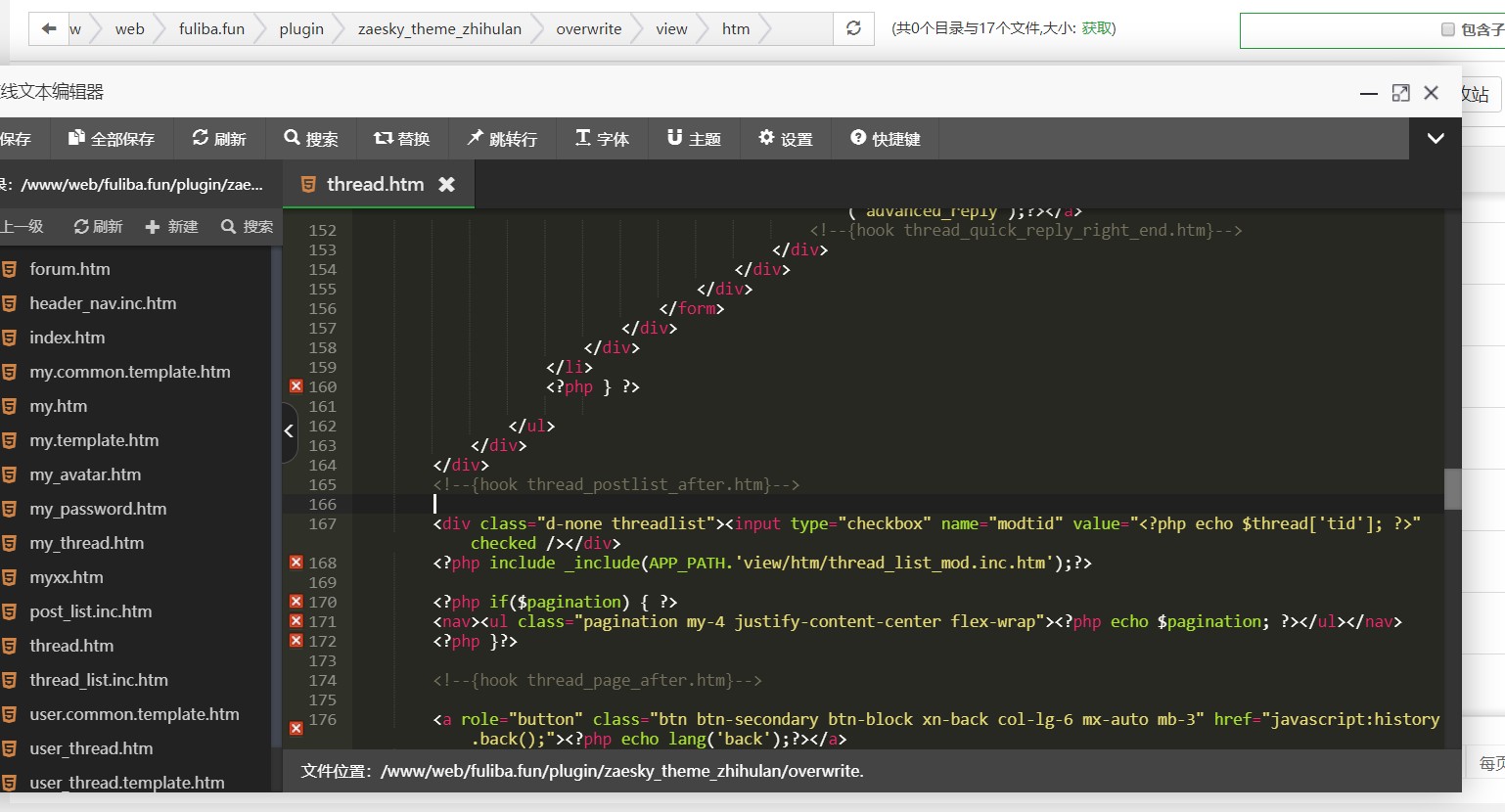The height and width of the screenshot is (812, 1505).
Task: Open 字体 font settings
Action: pyautogui.click(x=602, y=139)
